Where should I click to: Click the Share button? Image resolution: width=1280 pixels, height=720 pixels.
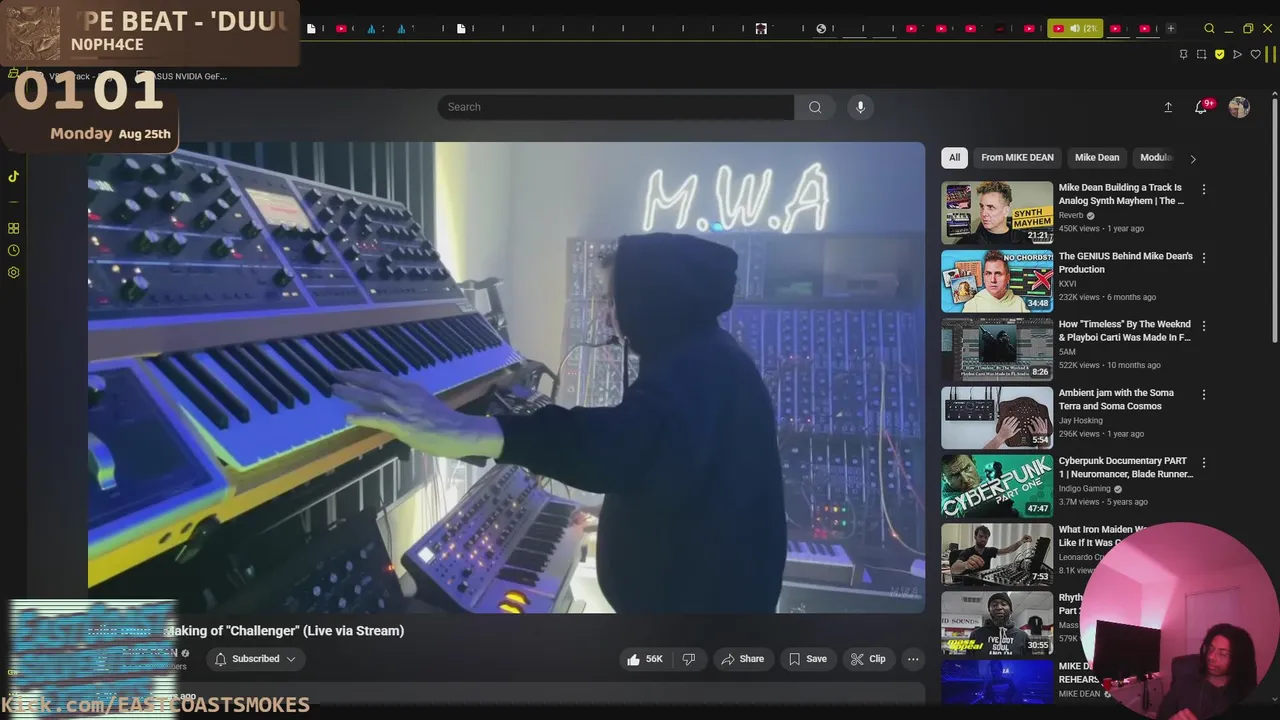pos(742,659)
